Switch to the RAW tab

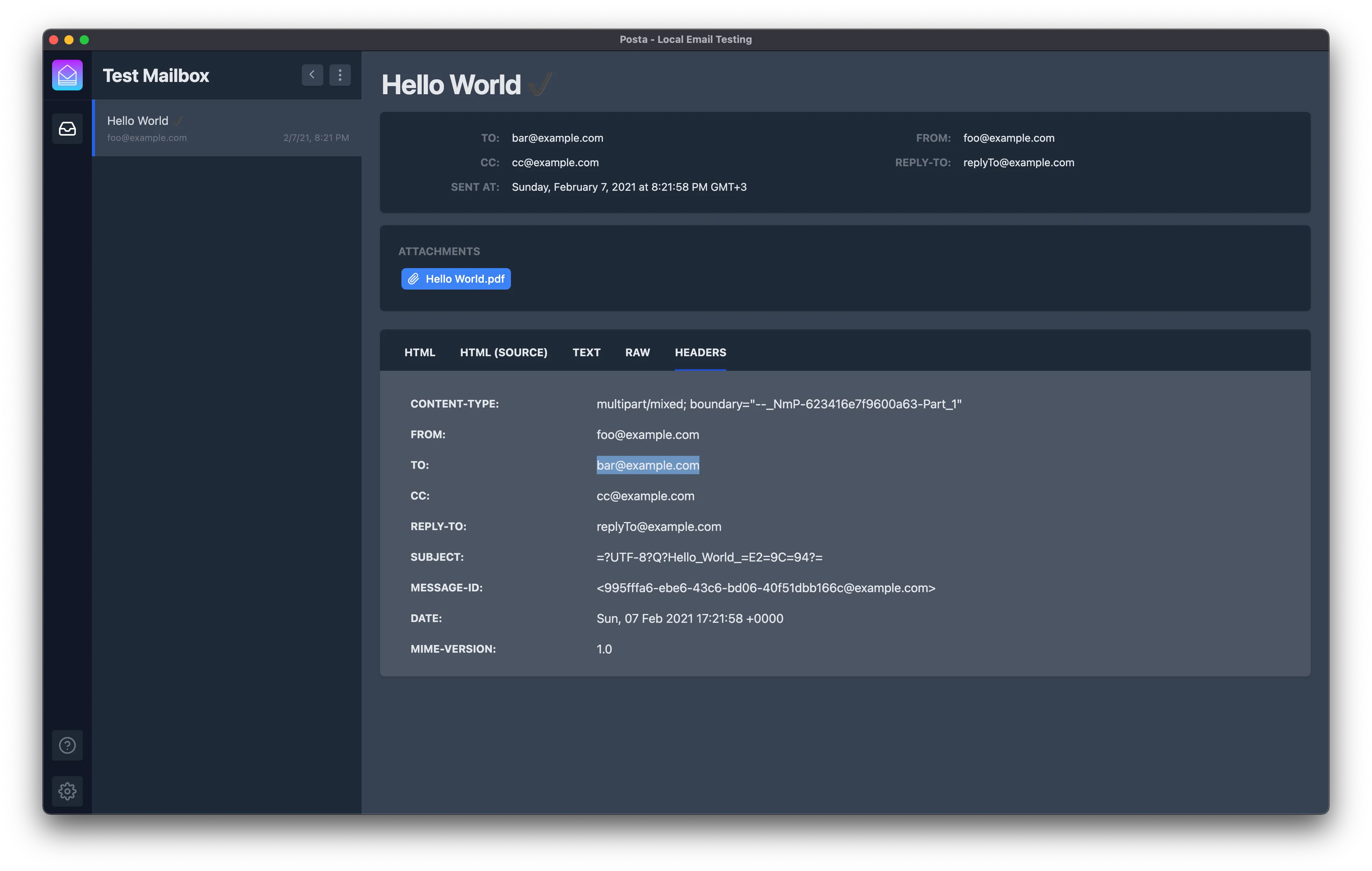pyautogui.click(x=638, y=352)
